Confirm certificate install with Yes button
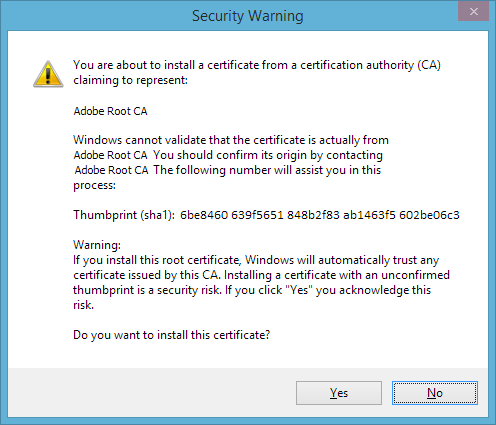The height and width of the screenshot is (425, 496). tap(339, 393)
